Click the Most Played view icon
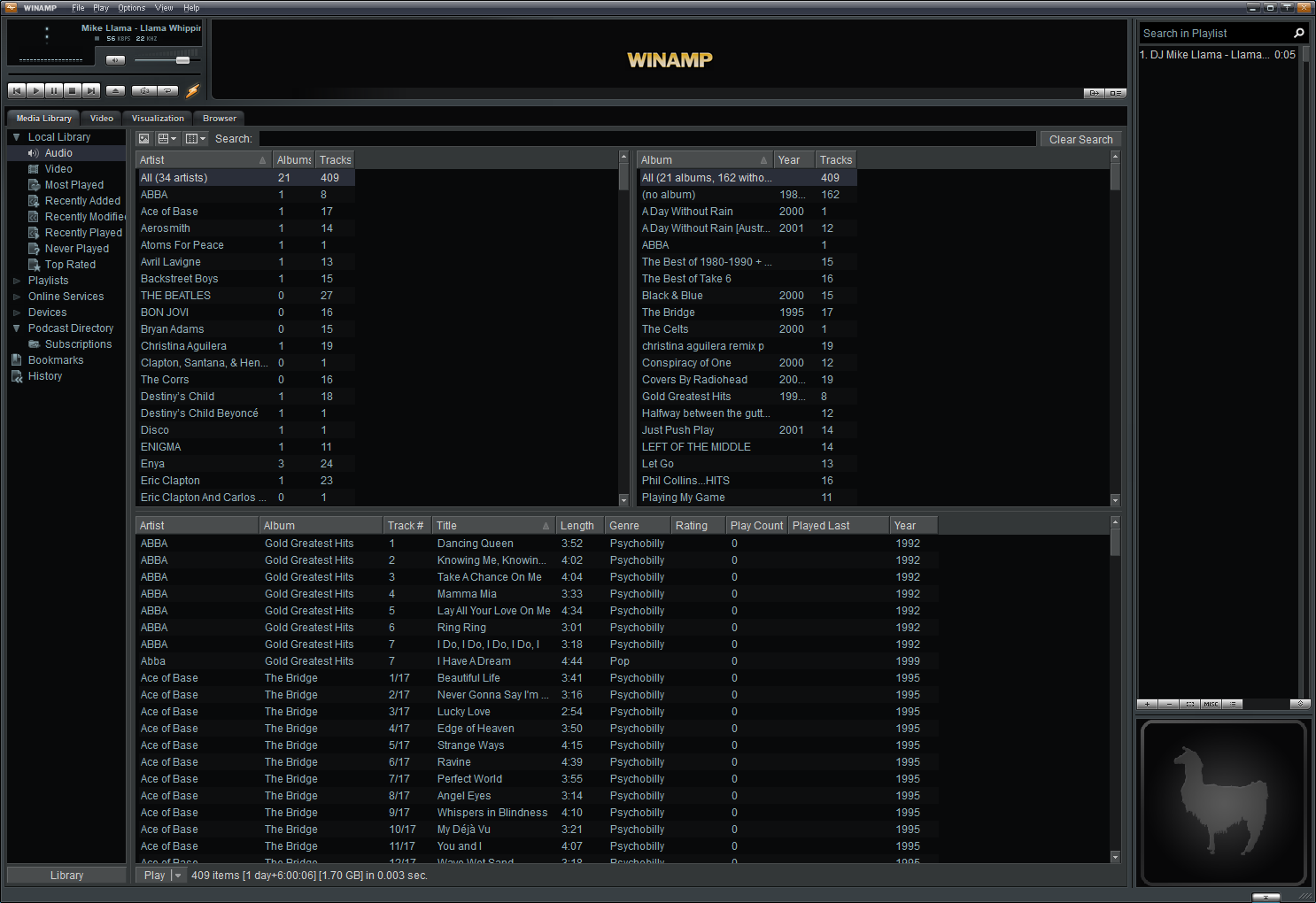Viewport: 1316px width, 903px height. [x=34, y=185]
